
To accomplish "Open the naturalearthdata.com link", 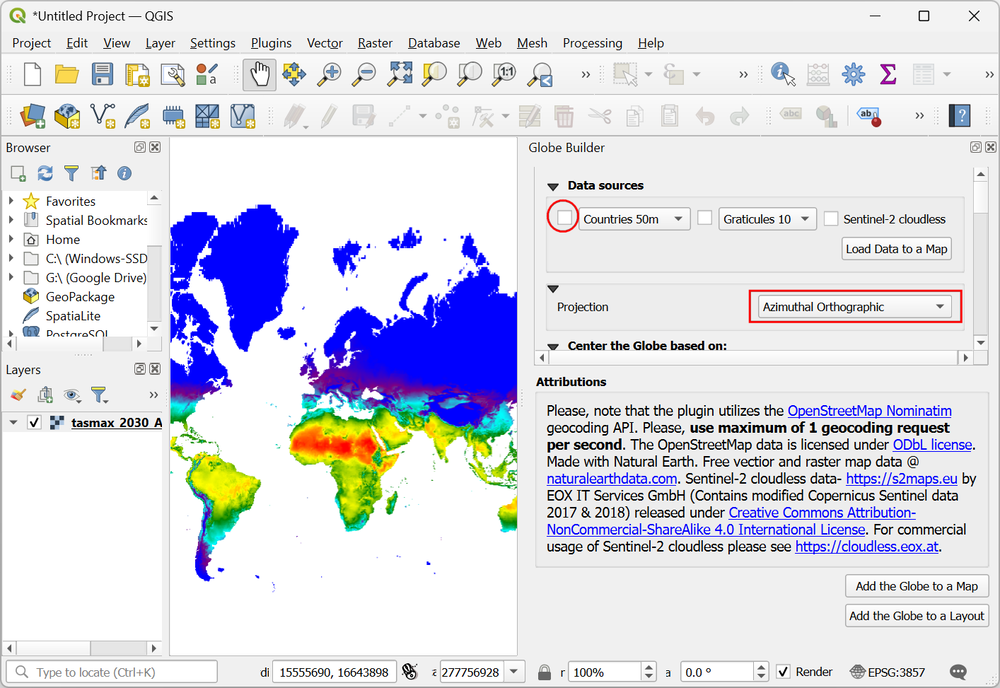I will click(612, 479).
